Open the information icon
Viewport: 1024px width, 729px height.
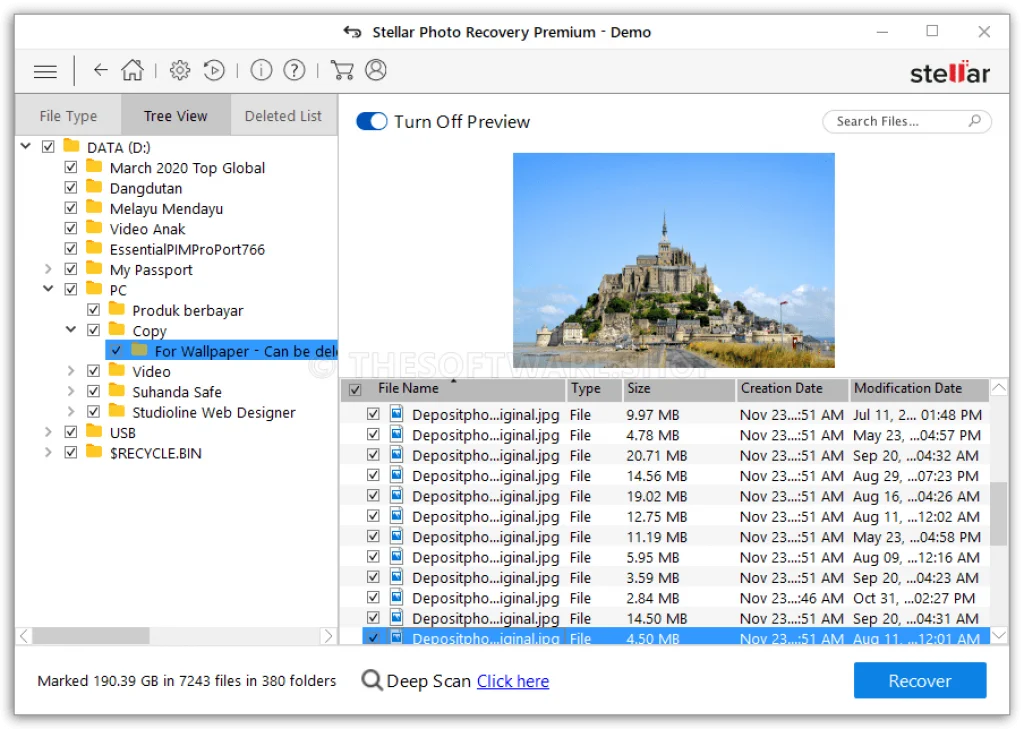click(261, 70)
